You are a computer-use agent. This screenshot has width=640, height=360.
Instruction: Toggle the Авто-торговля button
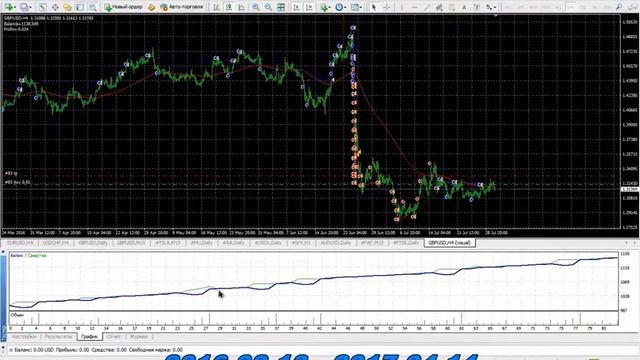182,7
